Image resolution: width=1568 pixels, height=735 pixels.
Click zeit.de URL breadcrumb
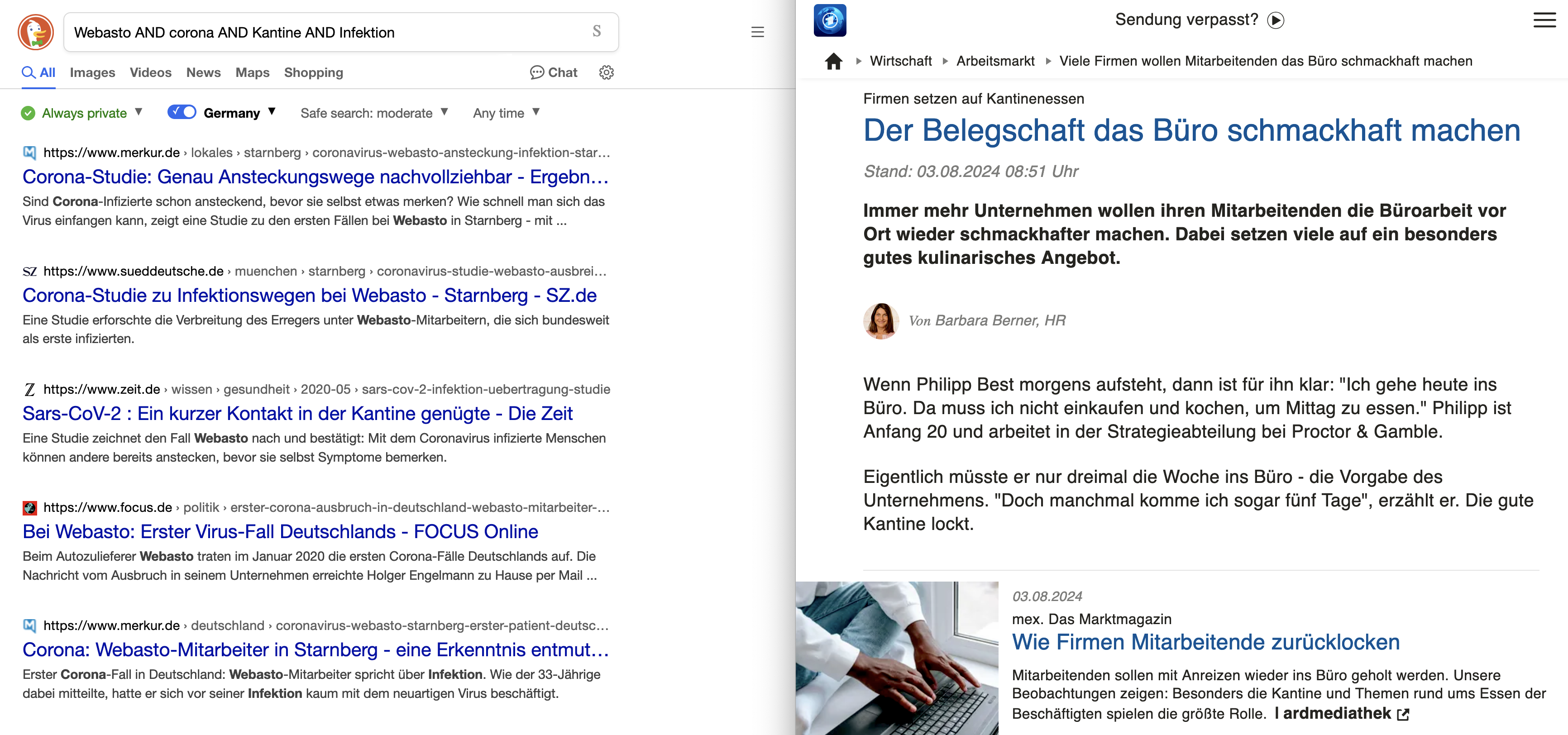327,389
